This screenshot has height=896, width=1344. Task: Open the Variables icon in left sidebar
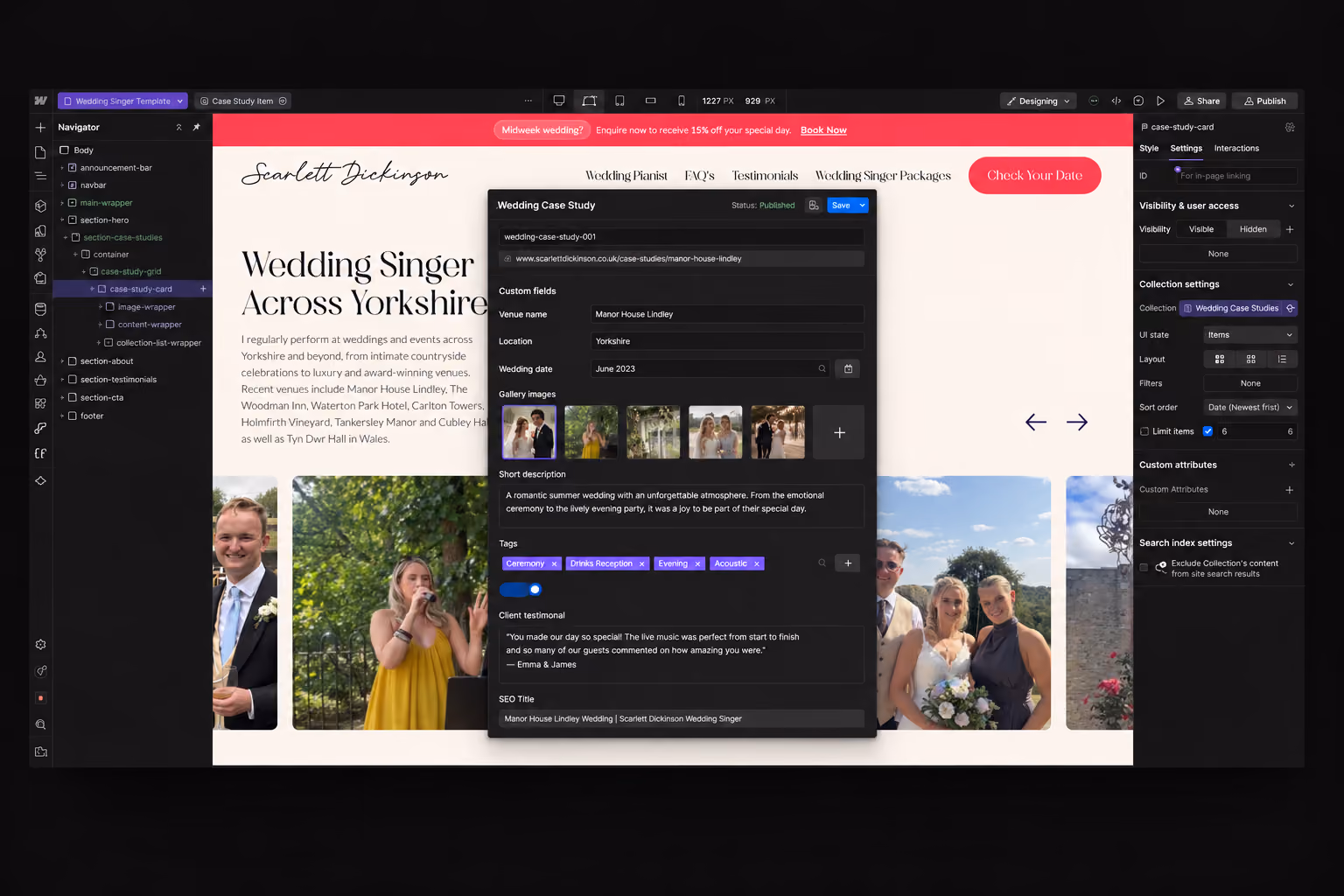40,255
